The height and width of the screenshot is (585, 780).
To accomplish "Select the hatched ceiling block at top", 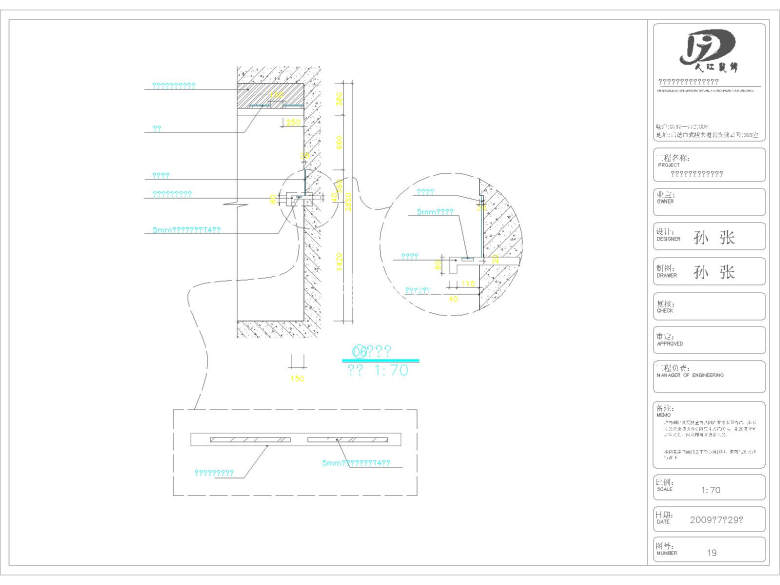I will point(270,97).
